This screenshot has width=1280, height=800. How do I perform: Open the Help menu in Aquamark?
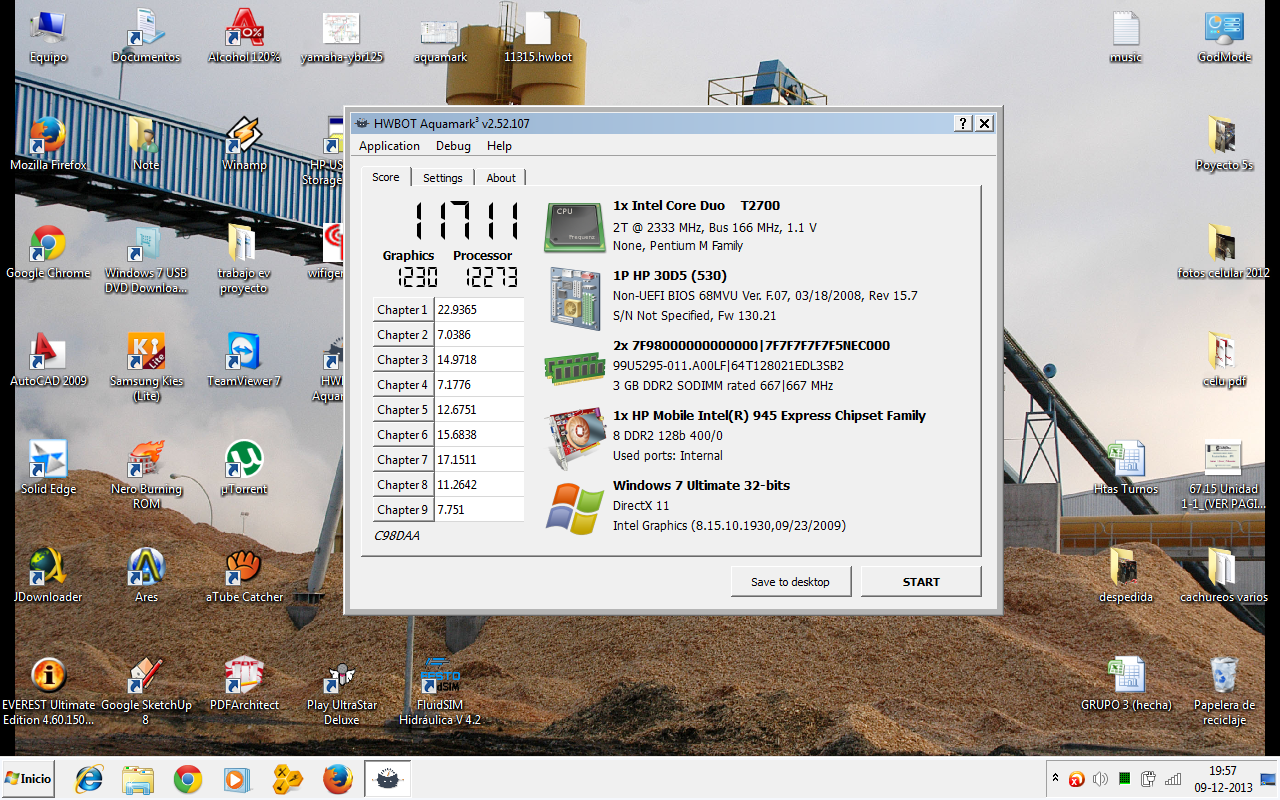(499, 146)
